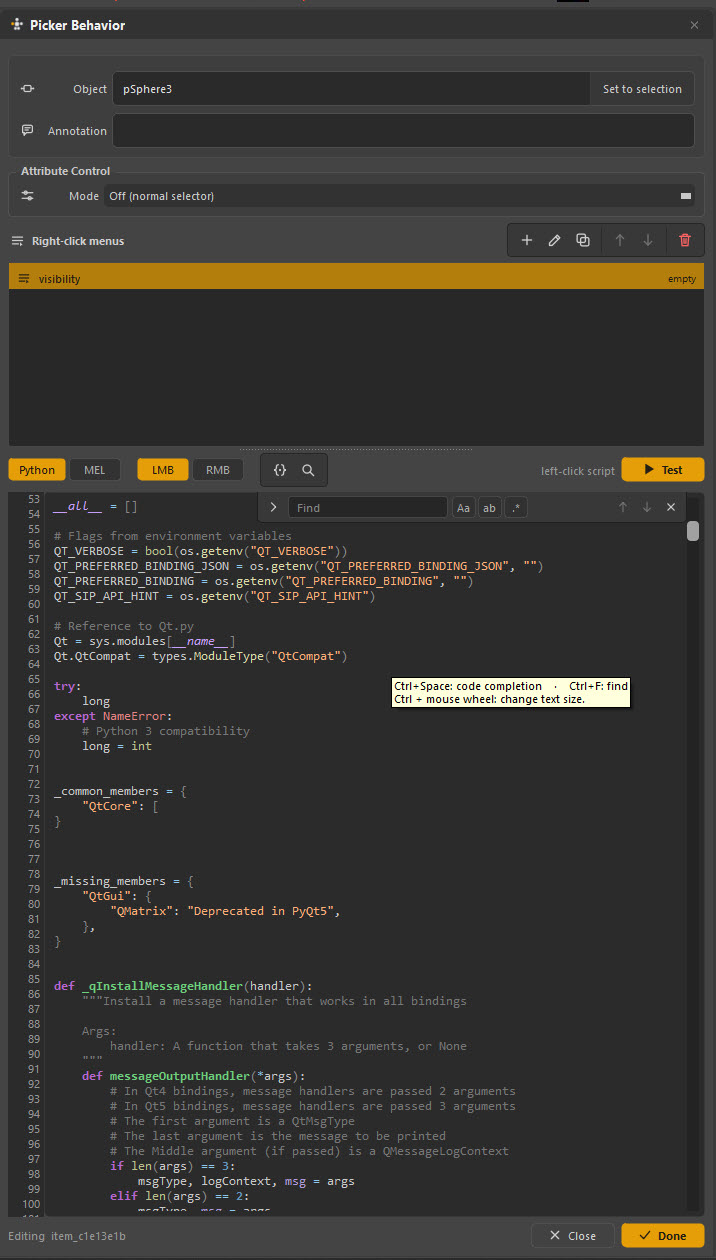
Task: Click the Close button at bottom
Action: (x=573, y=1236)
